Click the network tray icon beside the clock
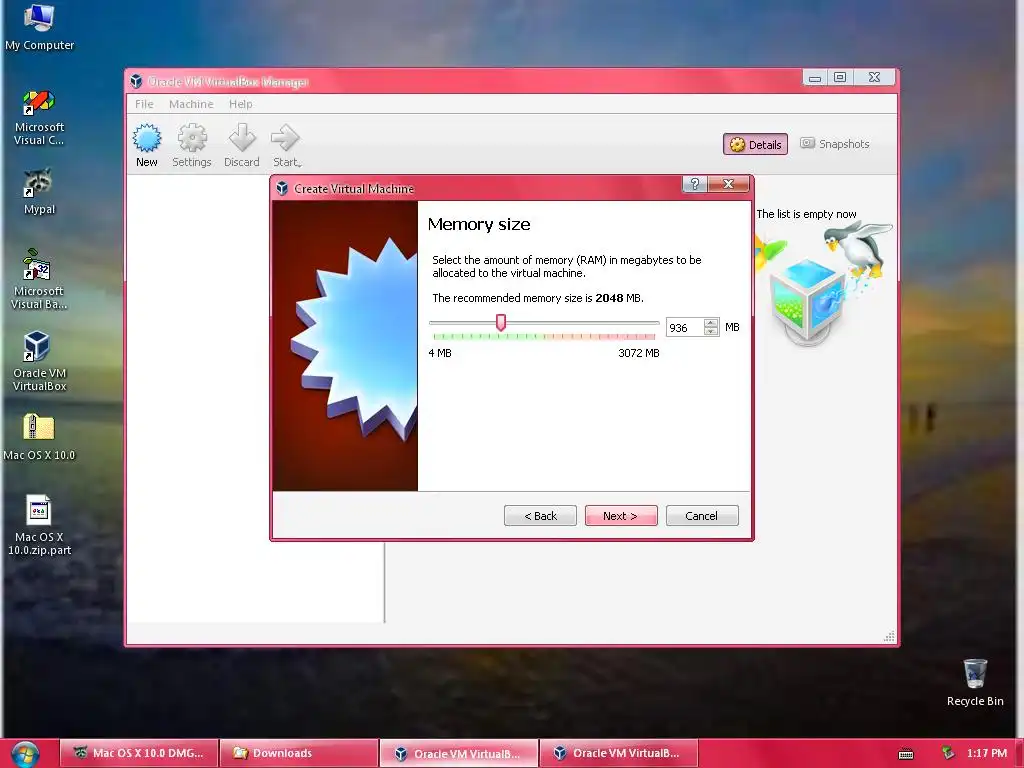 [947, 753]
